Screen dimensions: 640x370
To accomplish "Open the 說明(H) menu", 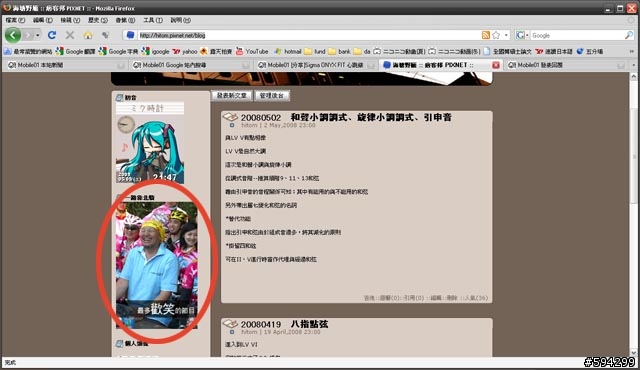I will click(x=180, y=20).
